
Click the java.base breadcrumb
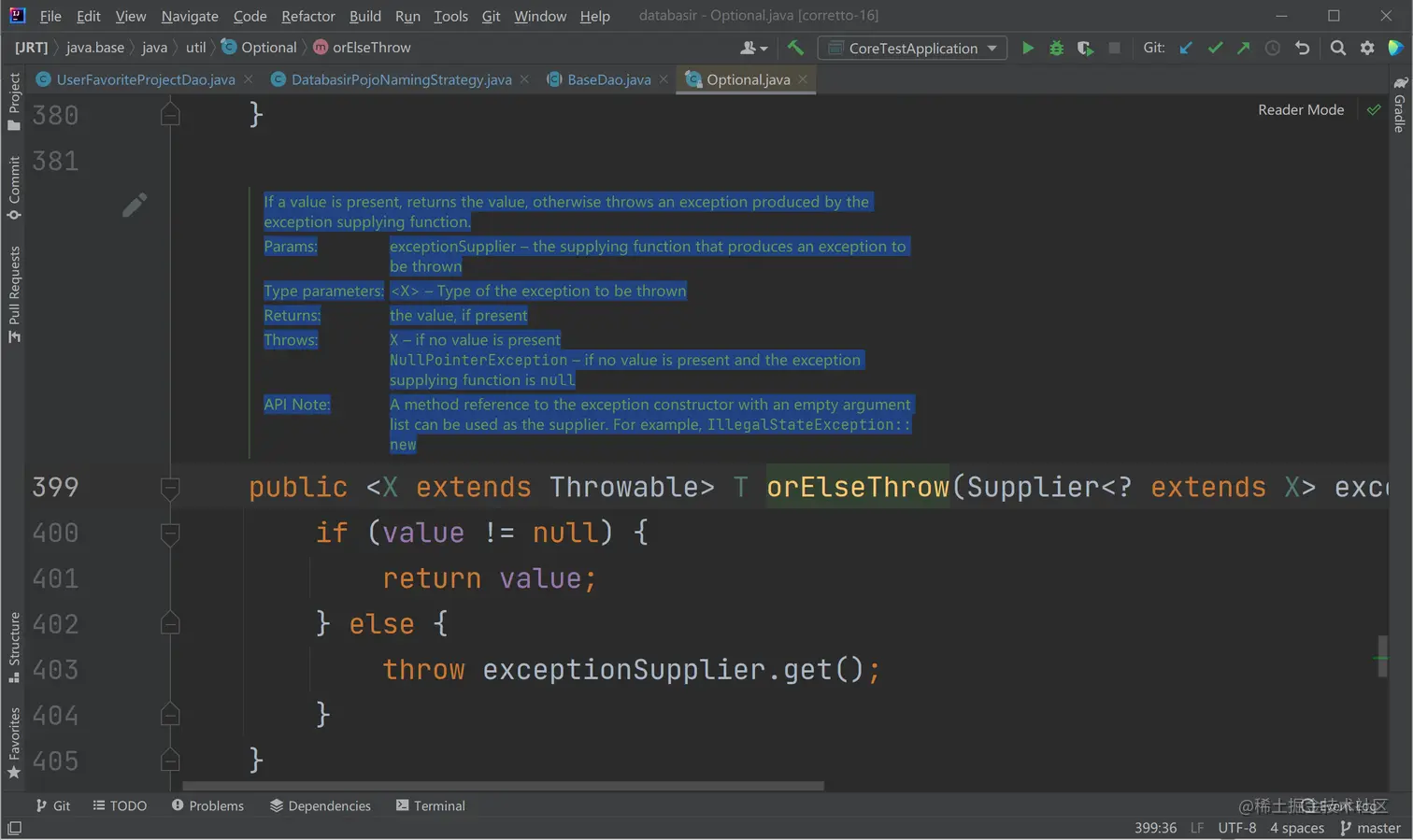[x=95, y=47]
